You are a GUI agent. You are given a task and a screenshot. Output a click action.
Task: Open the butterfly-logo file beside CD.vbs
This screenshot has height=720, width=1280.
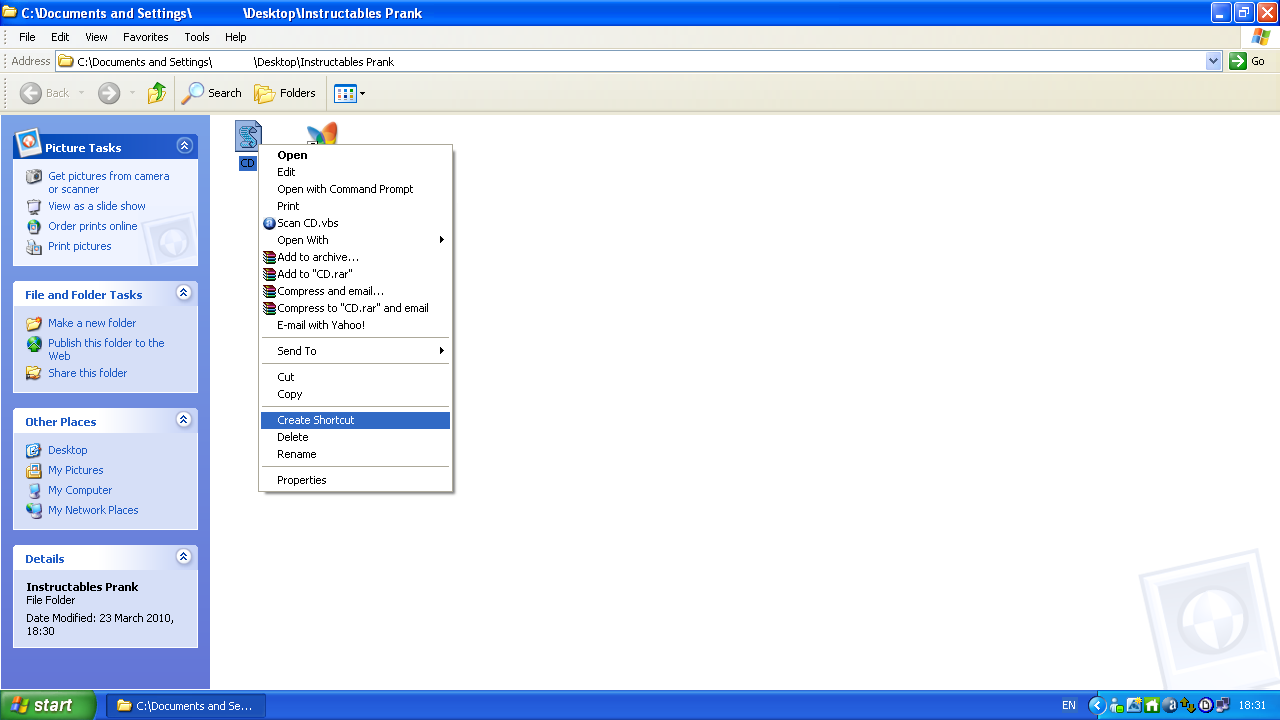click(x=322, y=135)
